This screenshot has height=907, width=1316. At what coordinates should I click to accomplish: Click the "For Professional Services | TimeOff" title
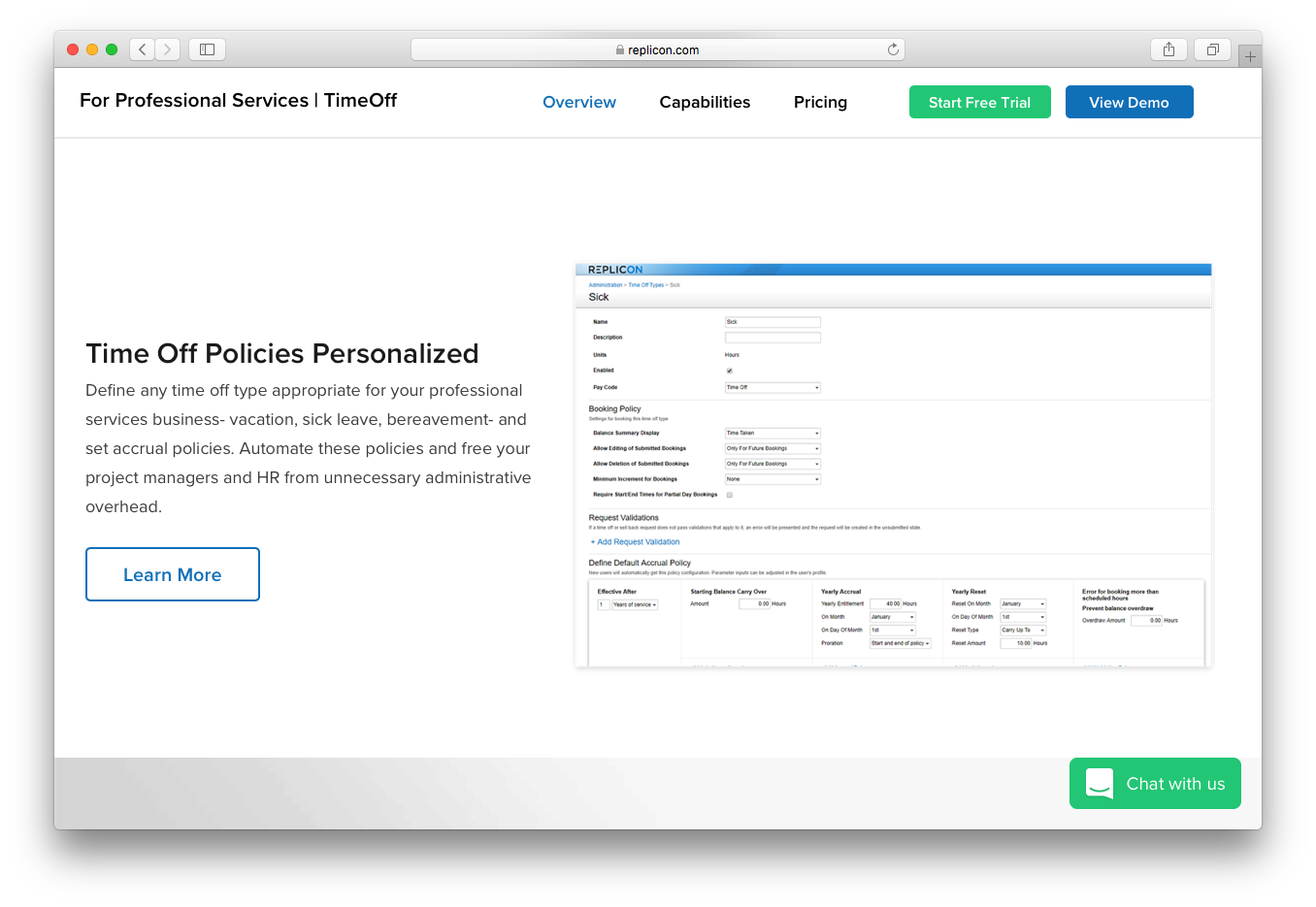(238, 100)
